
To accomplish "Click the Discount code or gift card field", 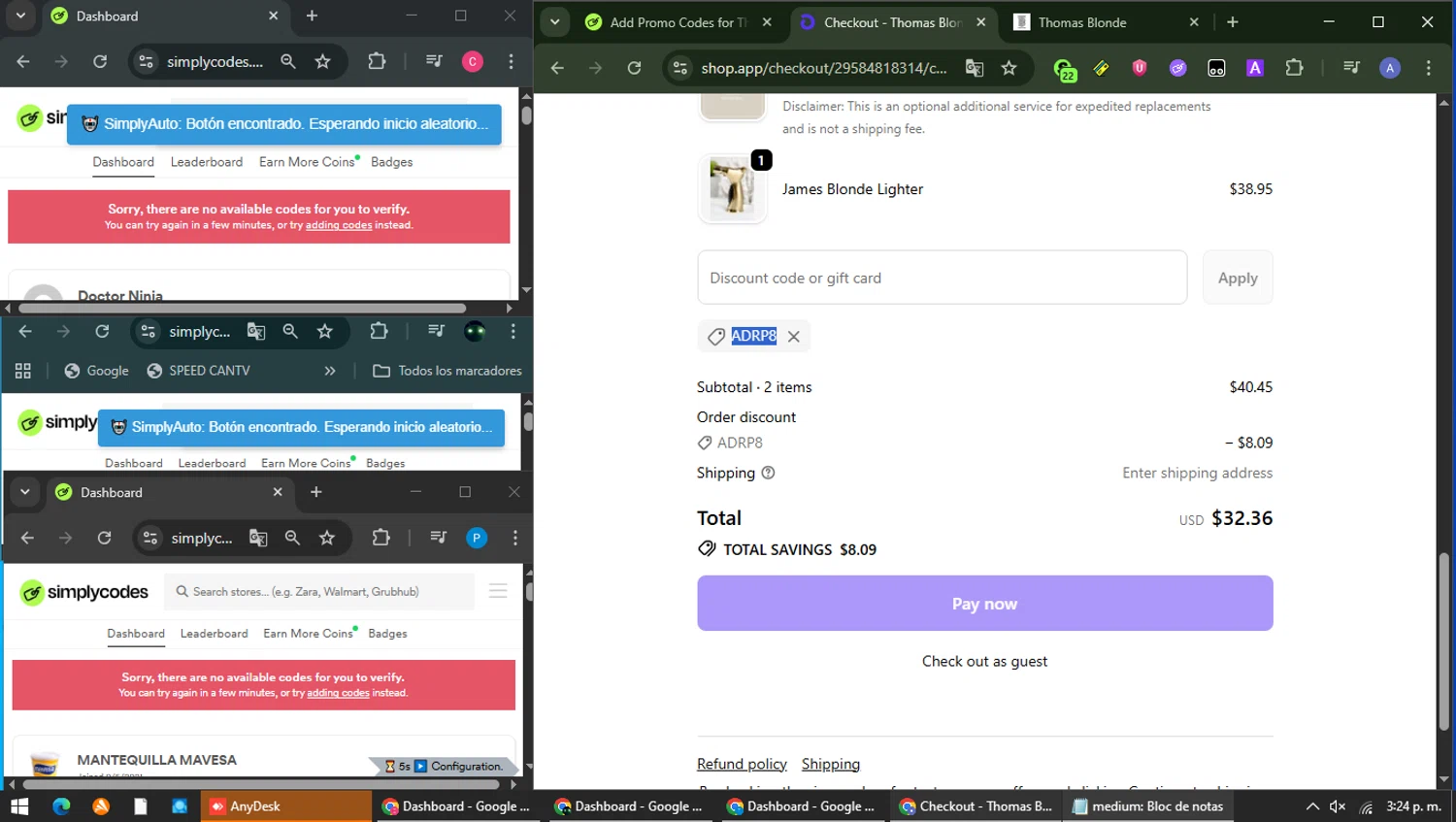I will (942, 278).
